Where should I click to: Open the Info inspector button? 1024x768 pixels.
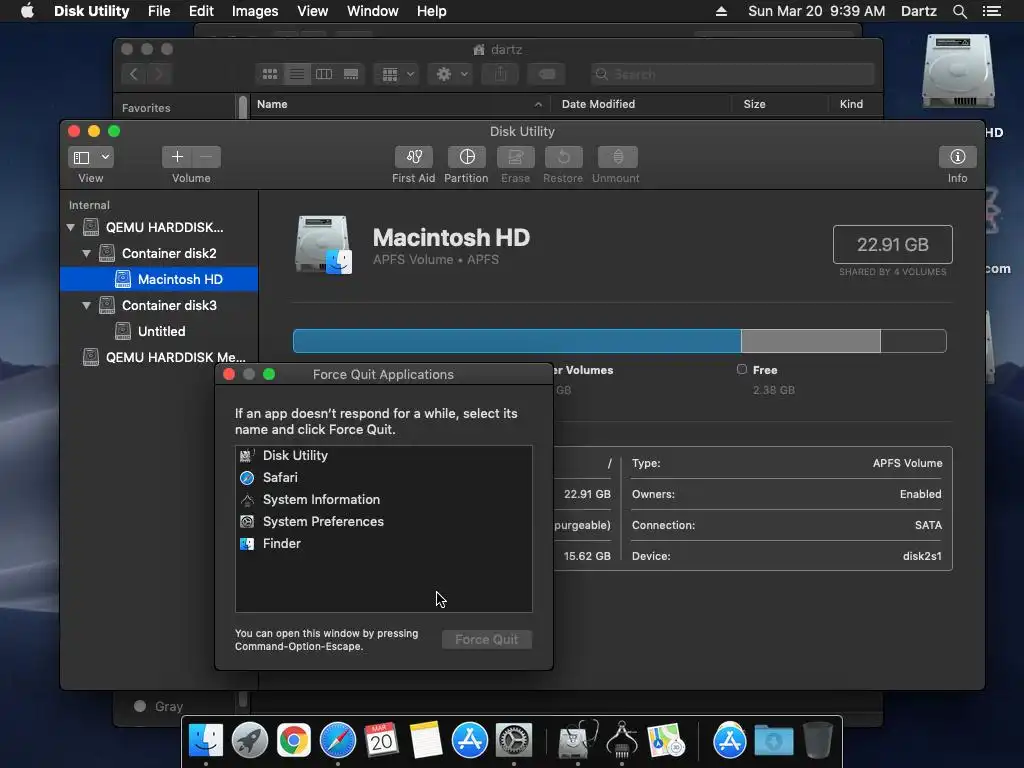point(957,157)
